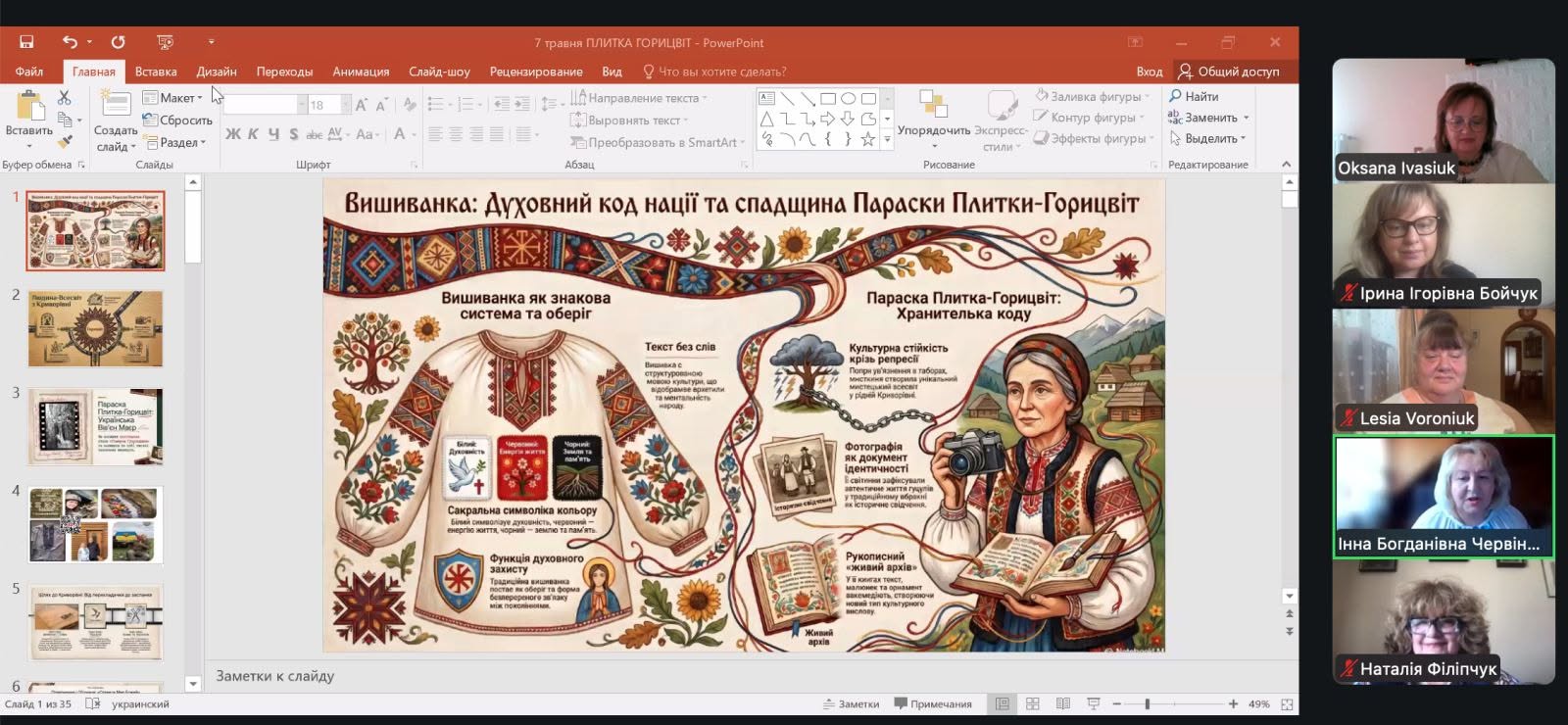Select slide 3 thumbnail in panel

(x=95, y=426)
